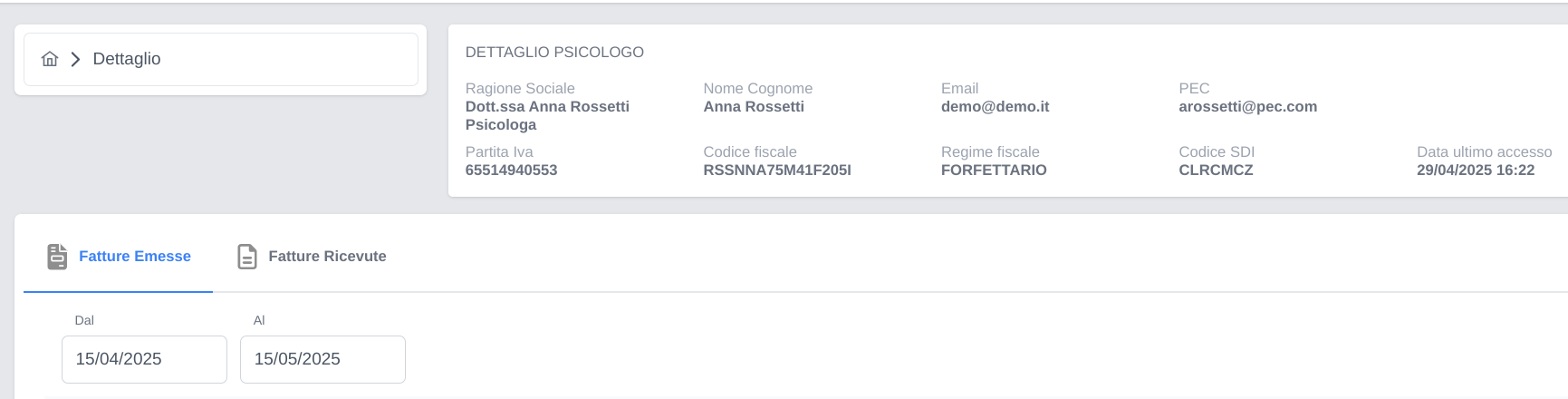Image resolution: width=1568 pixels, height=399 pixels.
Task: Select the Codice SDI value CLRCMCZ
Action: point(1216,170)
